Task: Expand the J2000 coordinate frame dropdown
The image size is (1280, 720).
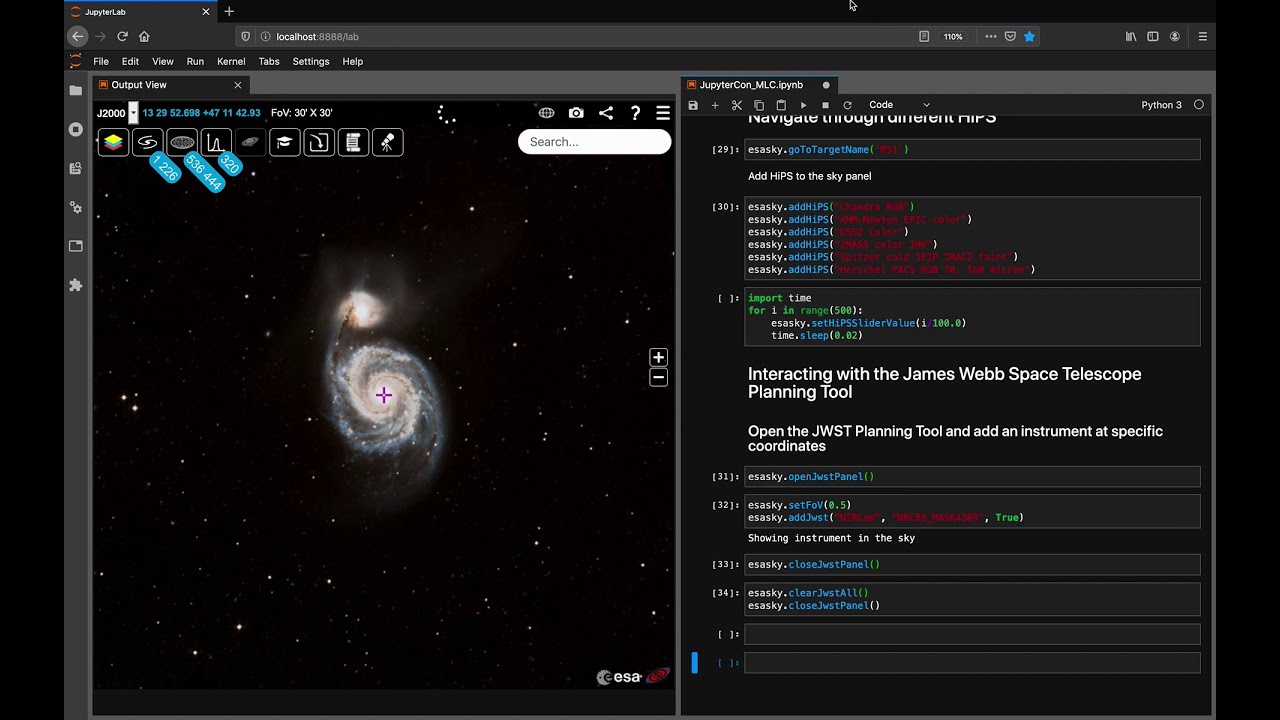Action: 133,113
